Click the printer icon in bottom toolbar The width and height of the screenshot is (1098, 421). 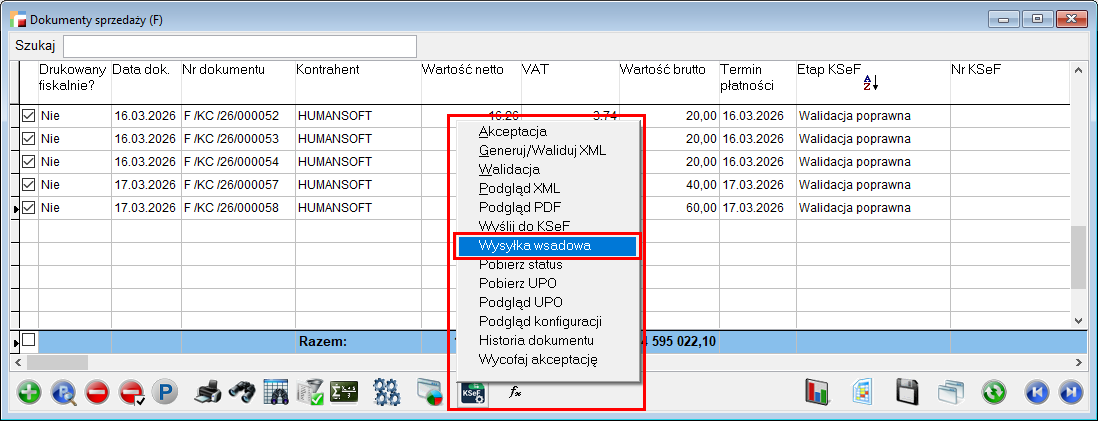(x=207, y=392)
